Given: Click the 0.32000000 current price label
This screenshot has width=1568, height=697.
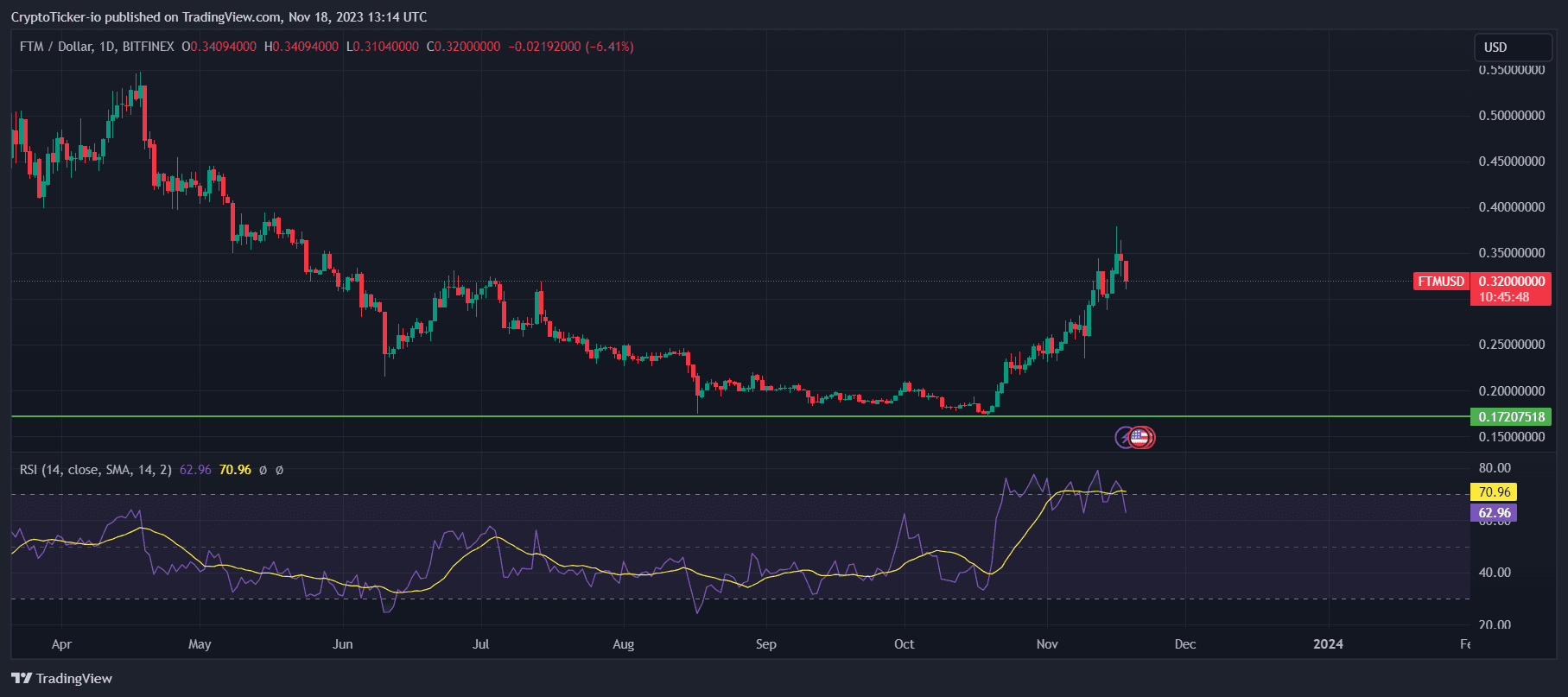Looking at the screenshot, I should 1511,282.
